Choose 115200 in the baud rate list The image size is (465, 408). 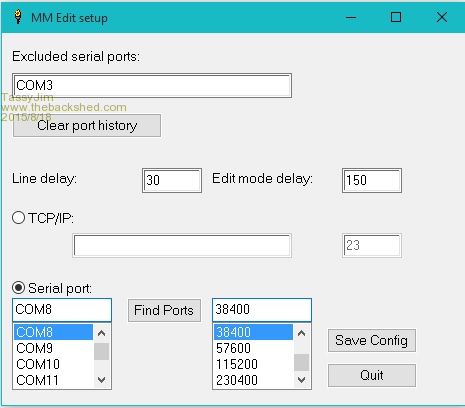253,364
